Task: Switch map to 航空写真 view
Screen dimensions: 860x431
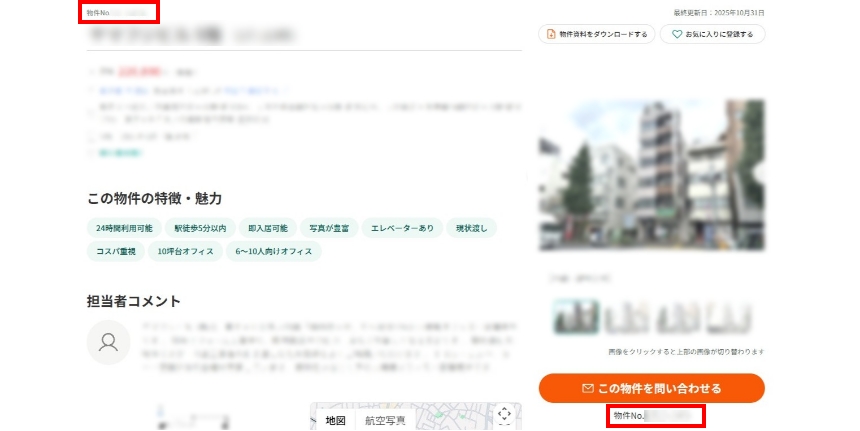Action: pyautogui.click(x=385, y=420)
